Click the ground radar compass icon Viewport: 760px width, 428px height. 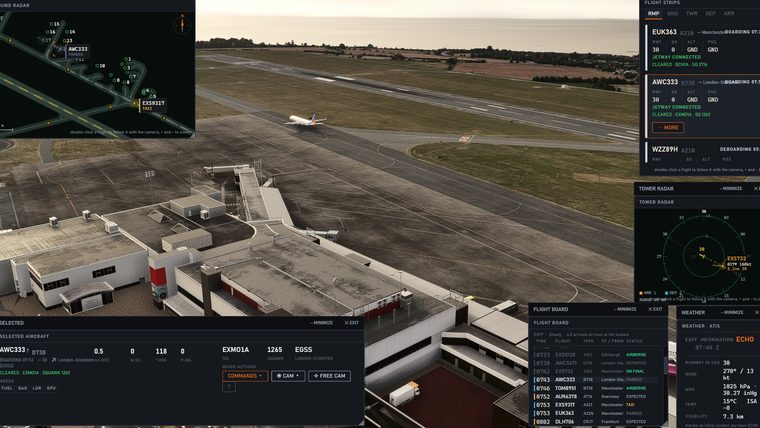(x=182, y=24)
